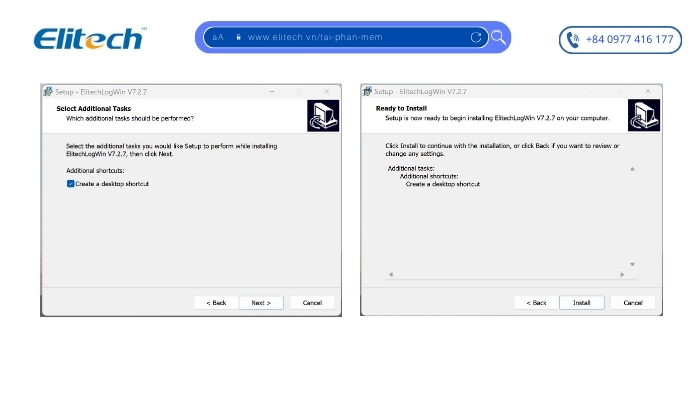This screenshot has width=700, height=400.
Task: Click setup icon in Ready to Install title bar
Action: [367, 92]
